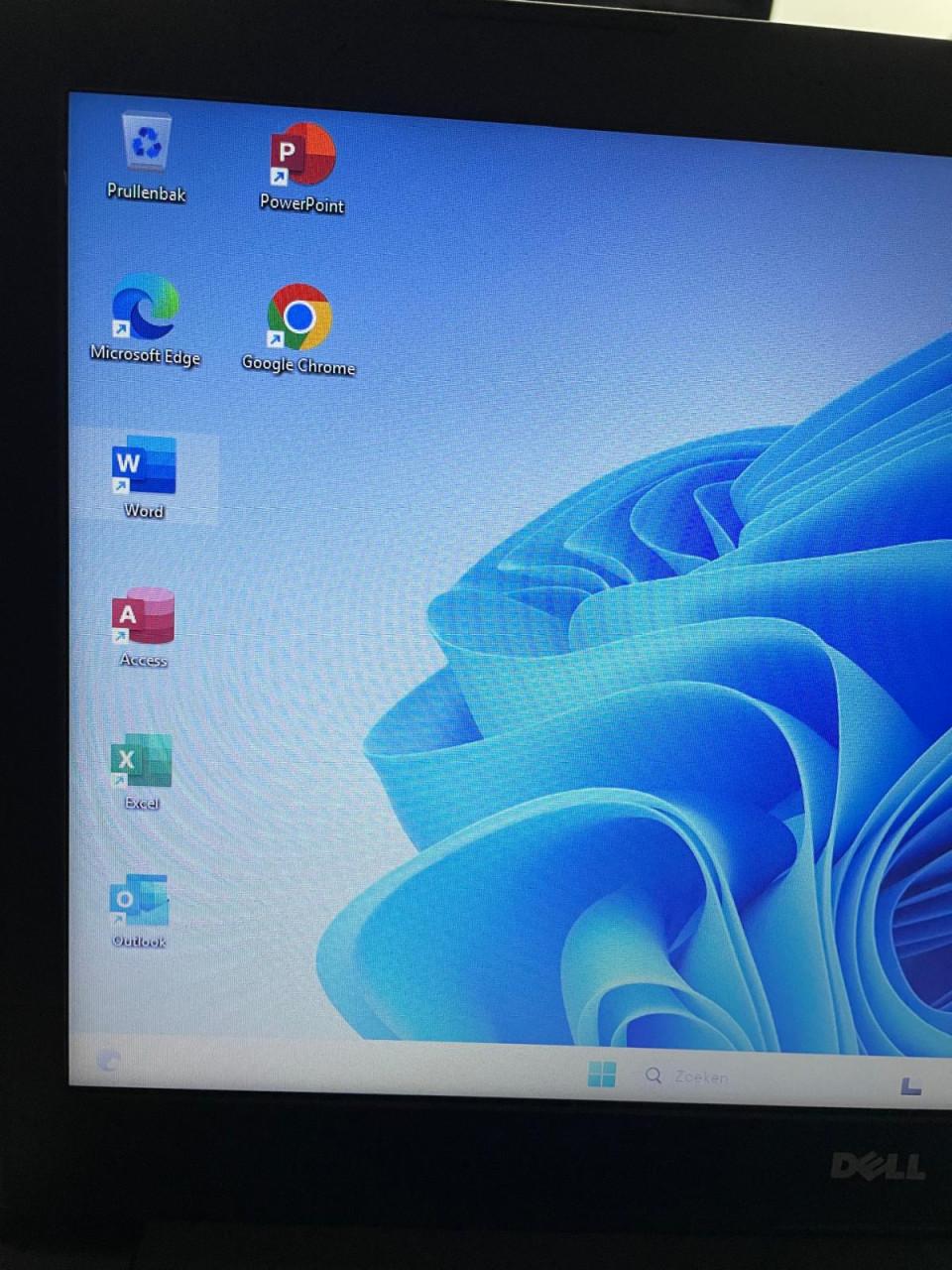Select the PowerPoint desktop shortcut icon
This screenshot has height=1270, width=952.
301,155
